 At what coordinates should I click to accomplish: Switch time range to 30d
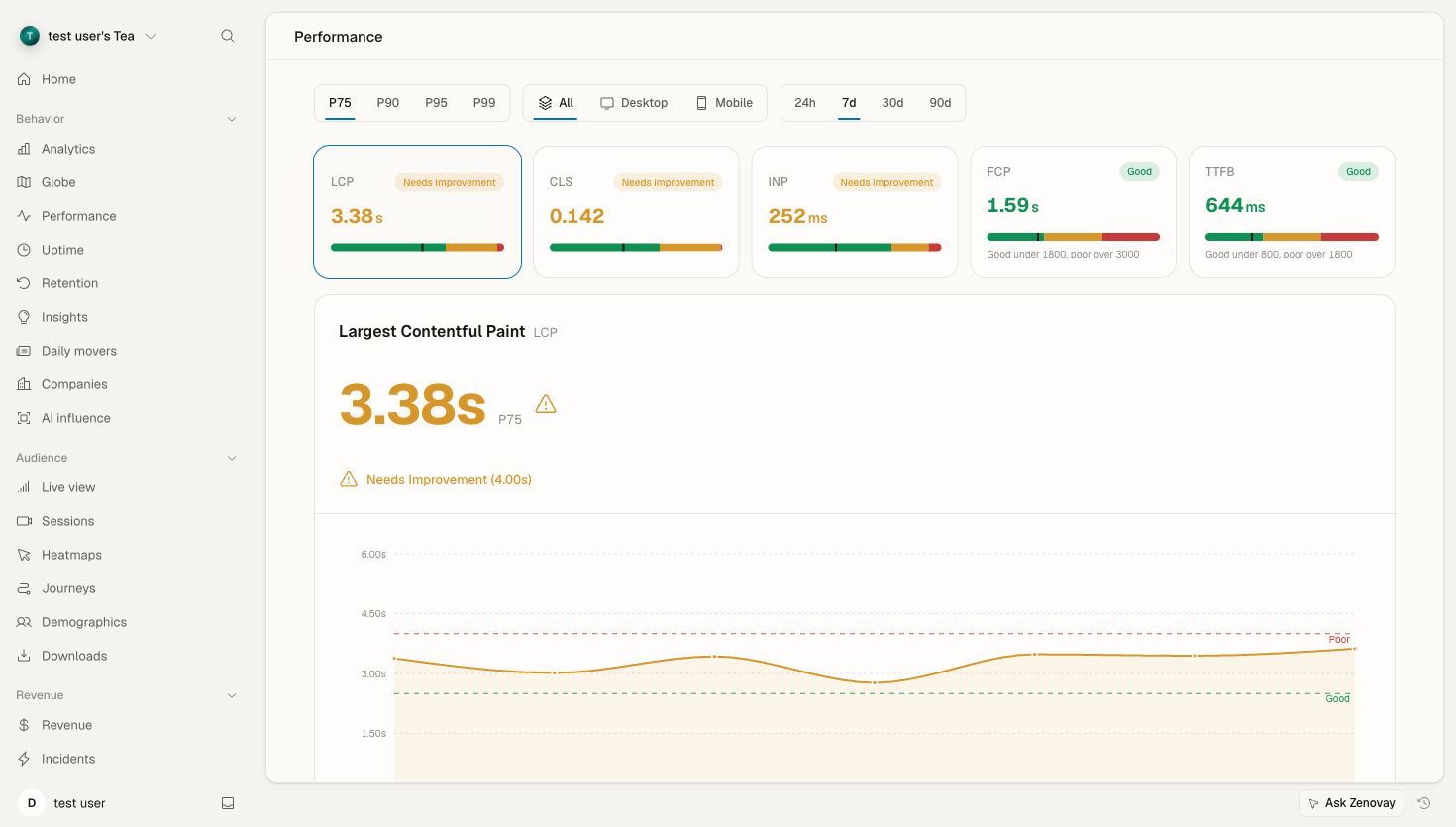892,103
